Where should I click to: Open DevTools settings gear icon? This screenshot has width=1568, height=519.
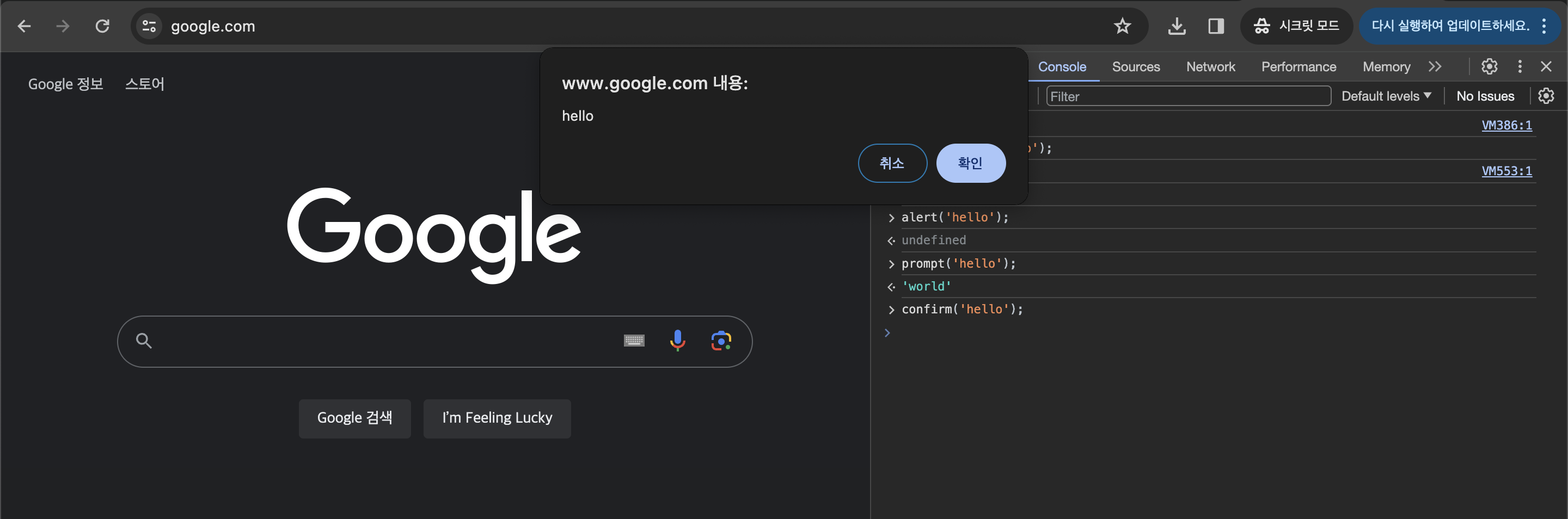coord(1489,66)
